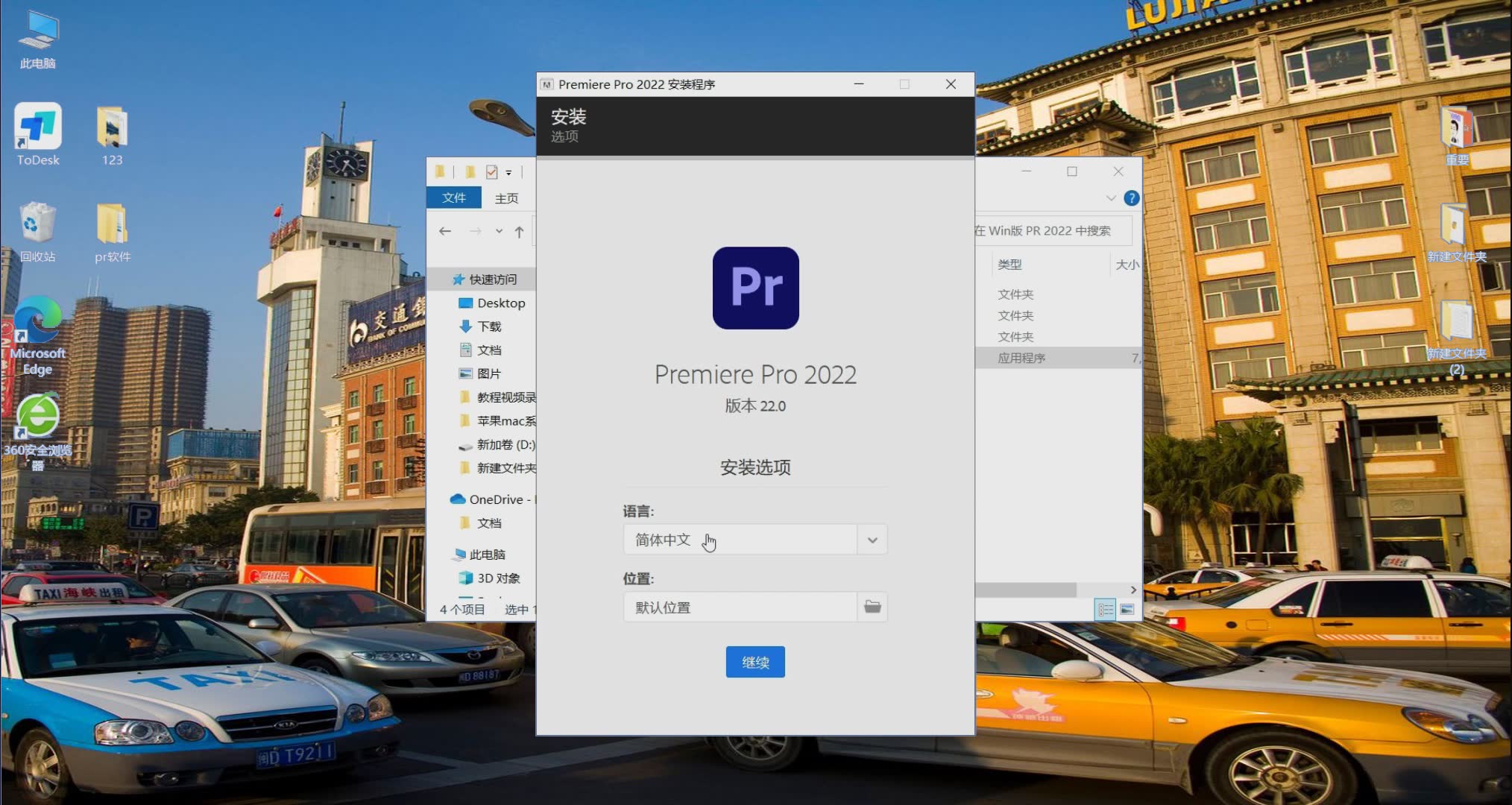Maximize the File Explorer window
This screenshot has height=805, width=1512.
click(1072, 171)
